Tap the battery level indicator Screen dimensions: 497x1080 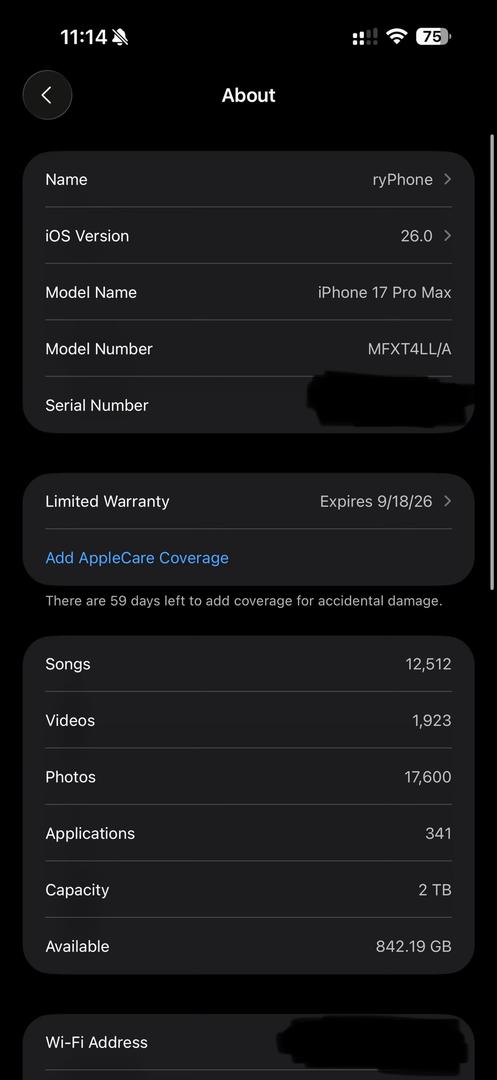coord(434,37)
